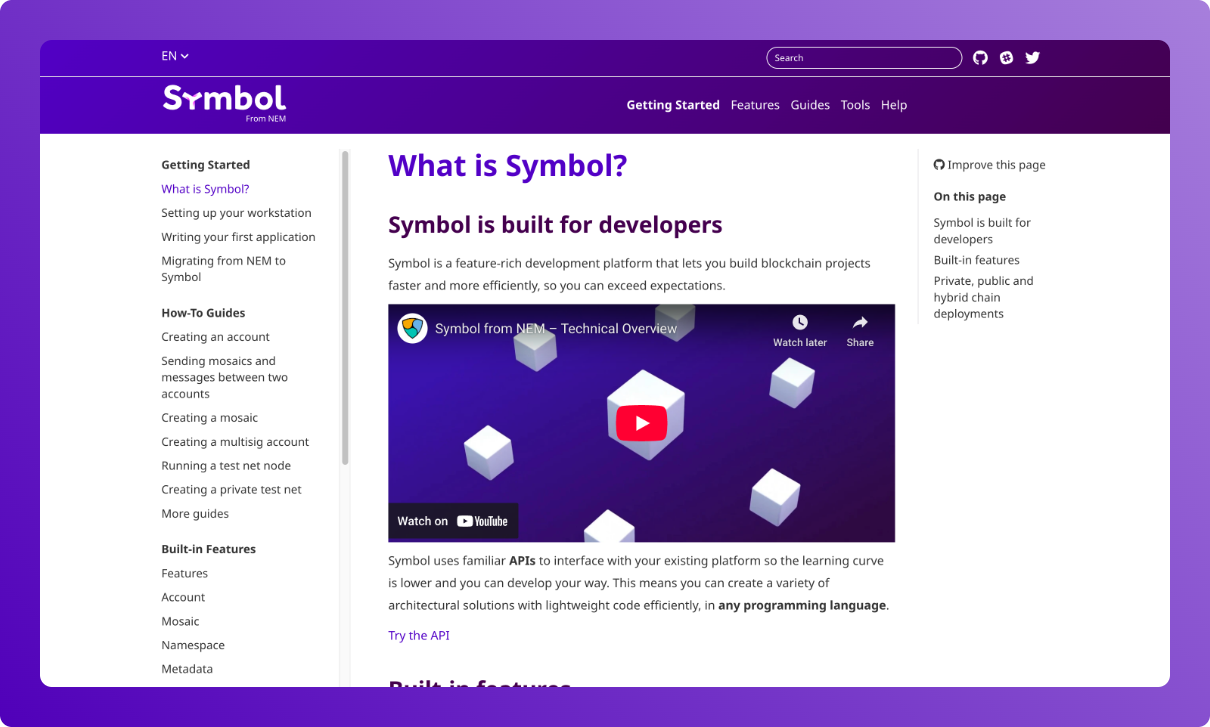Click inside the Search field
The image size is (1210, 727).
pos(863,57)
